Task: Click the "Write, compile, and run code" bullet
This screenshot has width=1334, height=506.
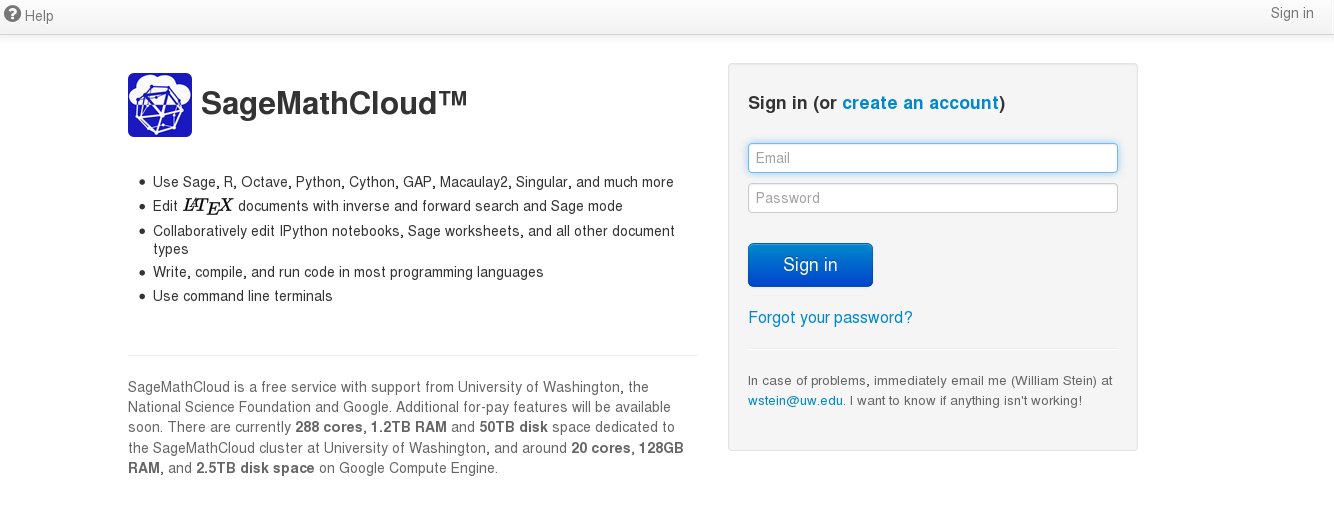Action: (x=347, y=272)
